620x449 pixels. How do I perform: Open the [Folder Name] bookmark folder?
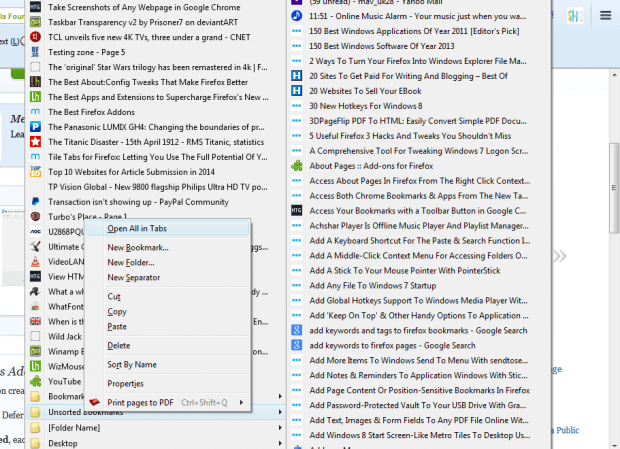[x=74, y=428]
